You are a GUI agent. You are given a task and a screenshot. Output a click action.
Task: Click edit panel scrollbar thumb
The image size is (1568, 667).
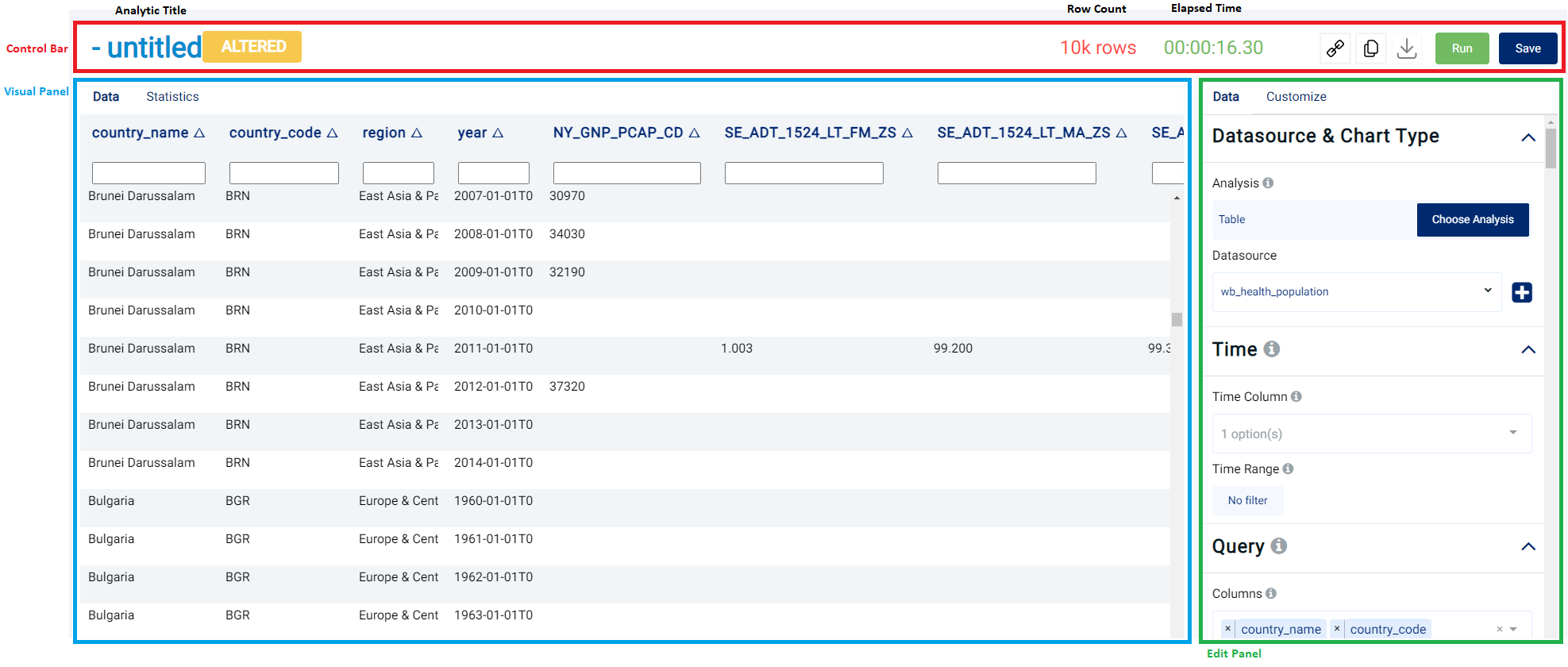tap(1551, 148)
